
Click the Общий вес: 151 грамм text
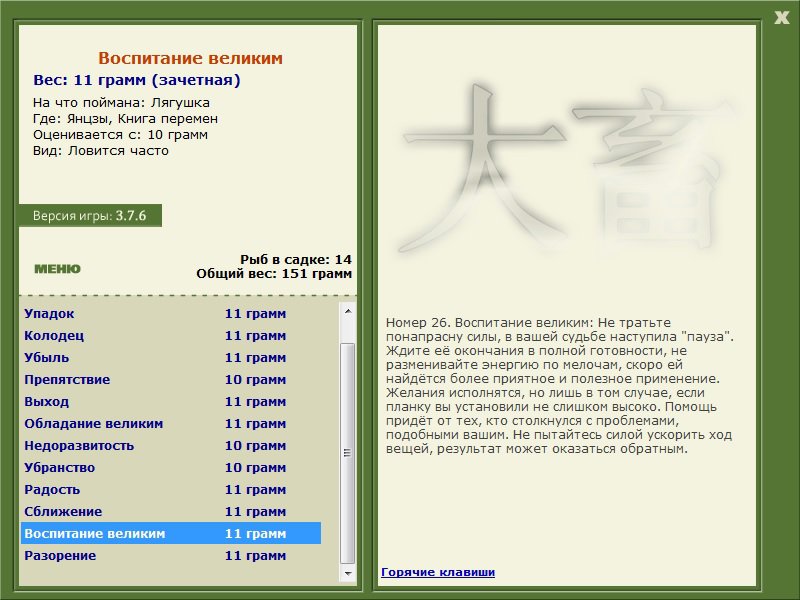click(274, 273)
